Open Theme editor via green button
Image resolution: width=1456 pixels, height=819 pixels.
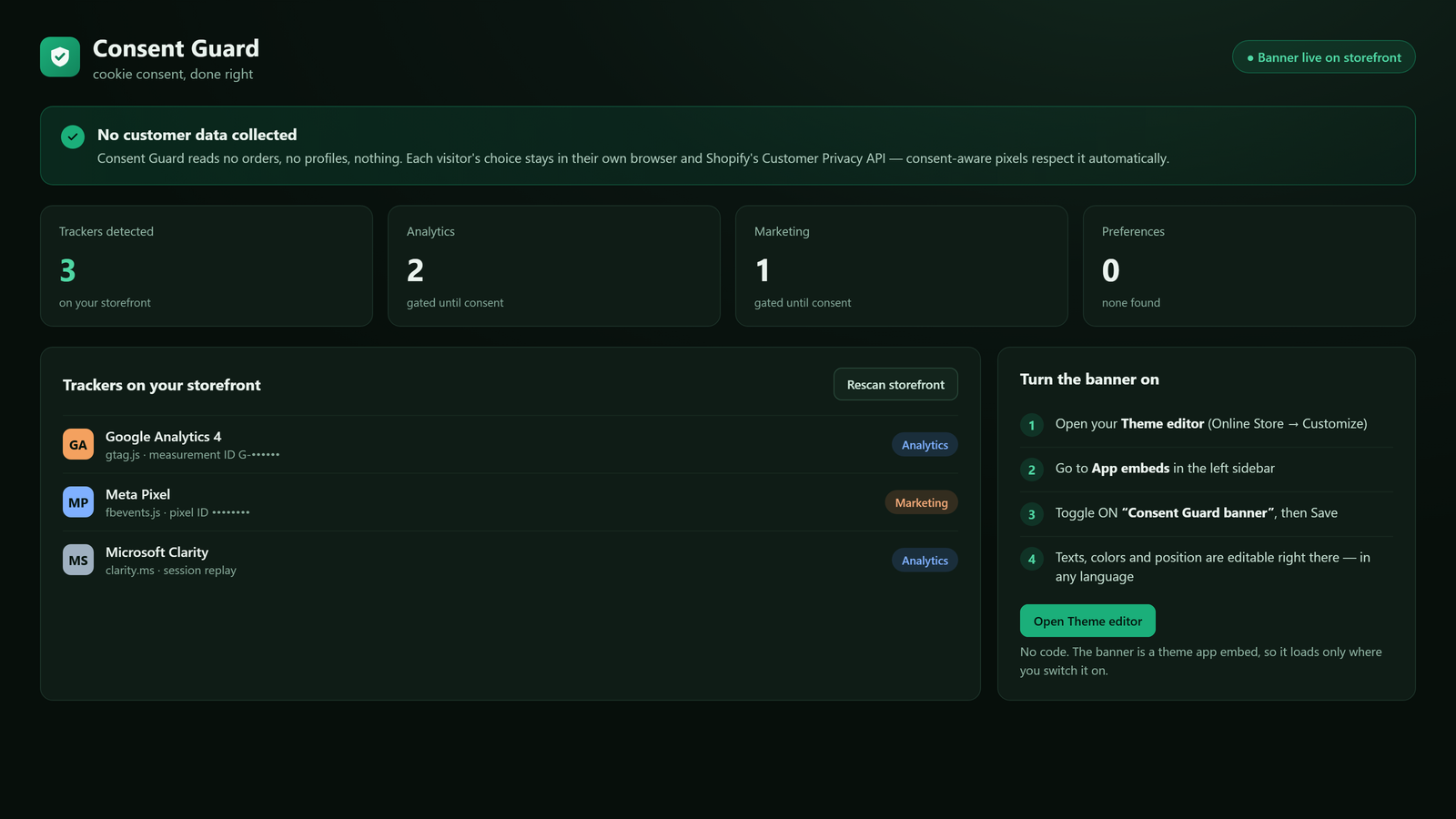pos(1087,621)
